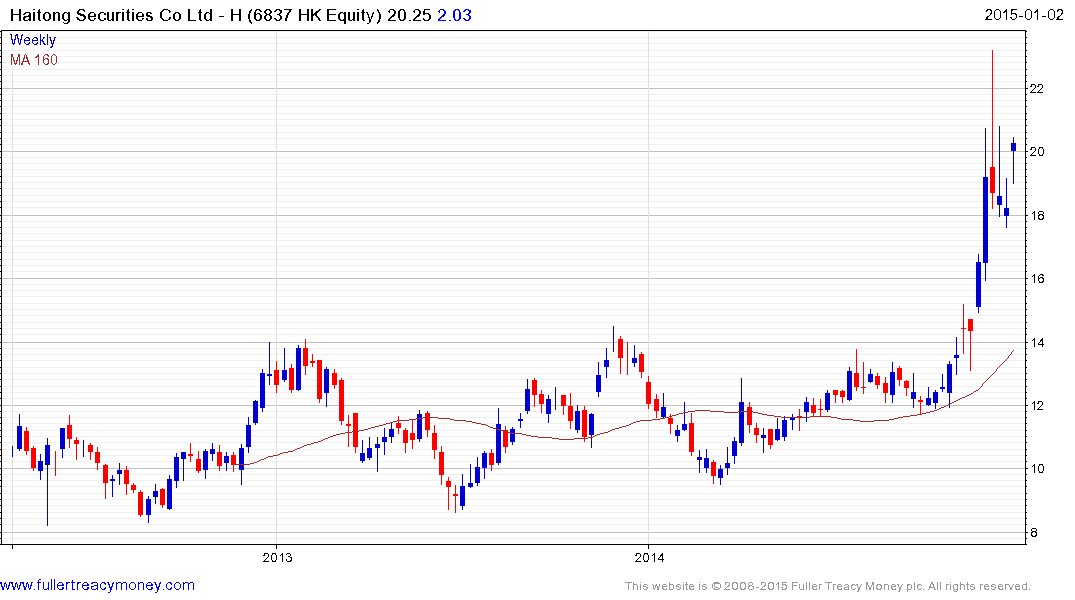Click the 14 price axis label
Image resolution: width=1075 pixels, height=600 pixels.
(x=1037, y=342)
